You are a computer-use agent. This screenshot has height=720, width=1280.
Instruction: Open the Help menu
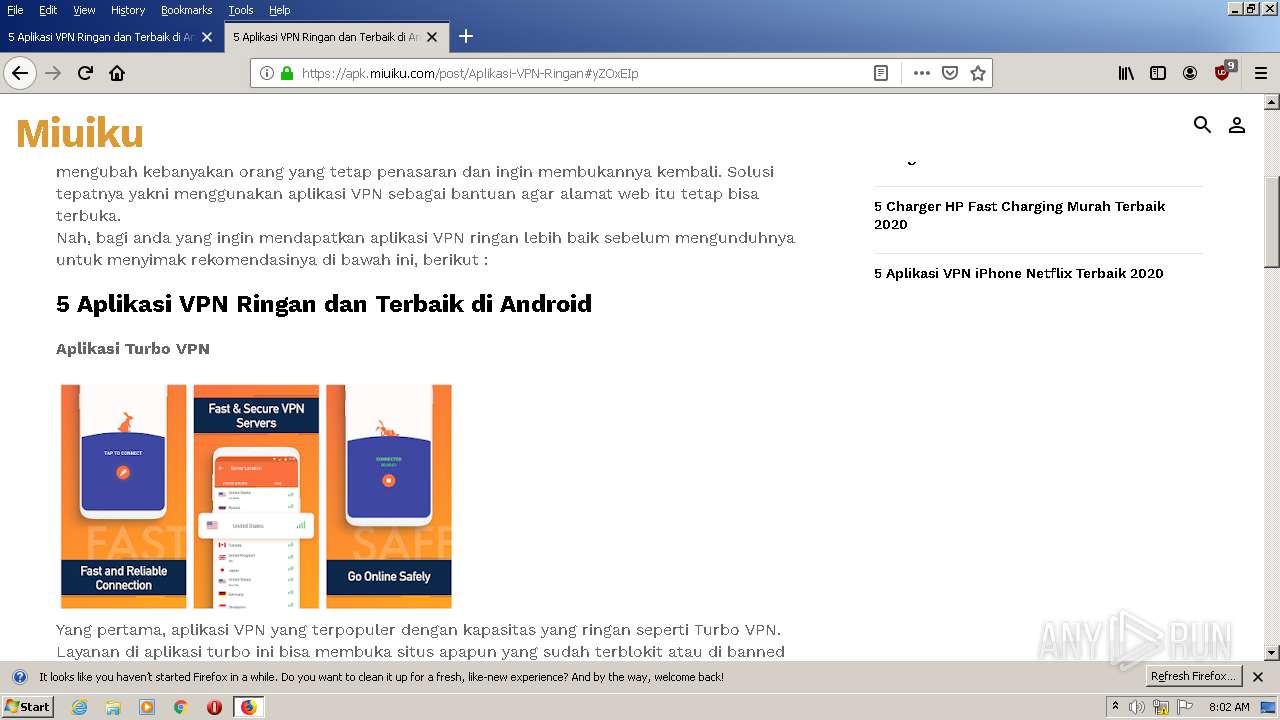pyautogui.click(x=280, y=10)
